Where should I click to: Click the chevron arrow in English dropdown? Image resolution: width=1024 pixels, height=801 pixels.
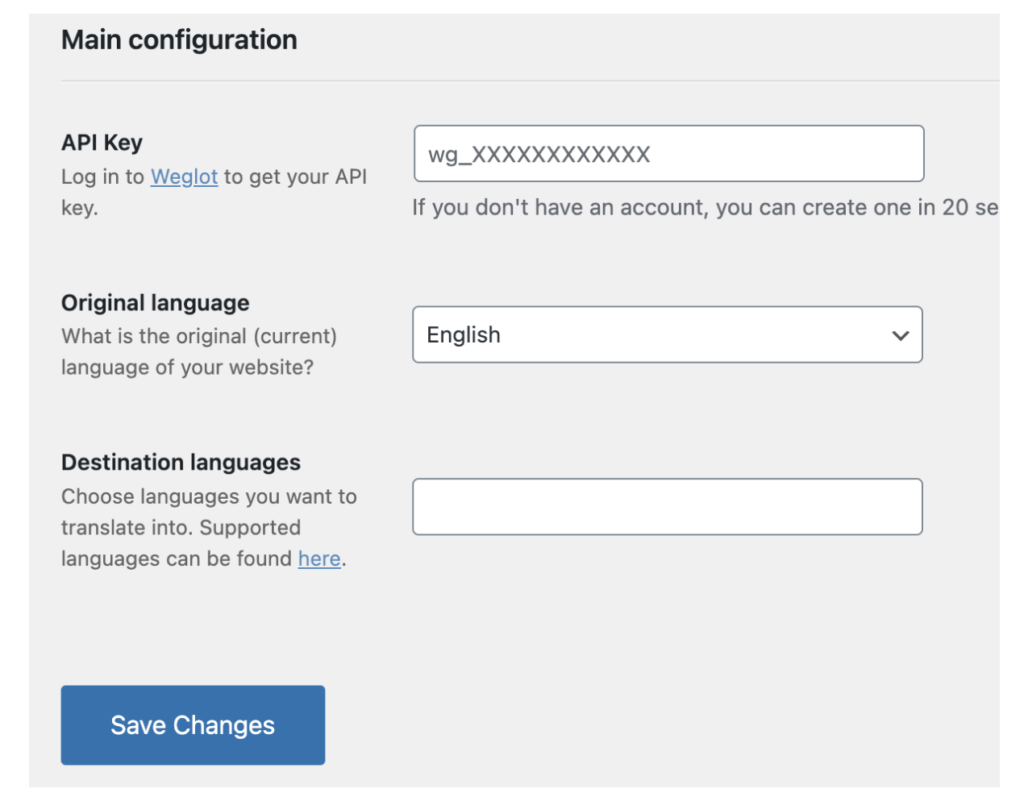tap(901, 336)
